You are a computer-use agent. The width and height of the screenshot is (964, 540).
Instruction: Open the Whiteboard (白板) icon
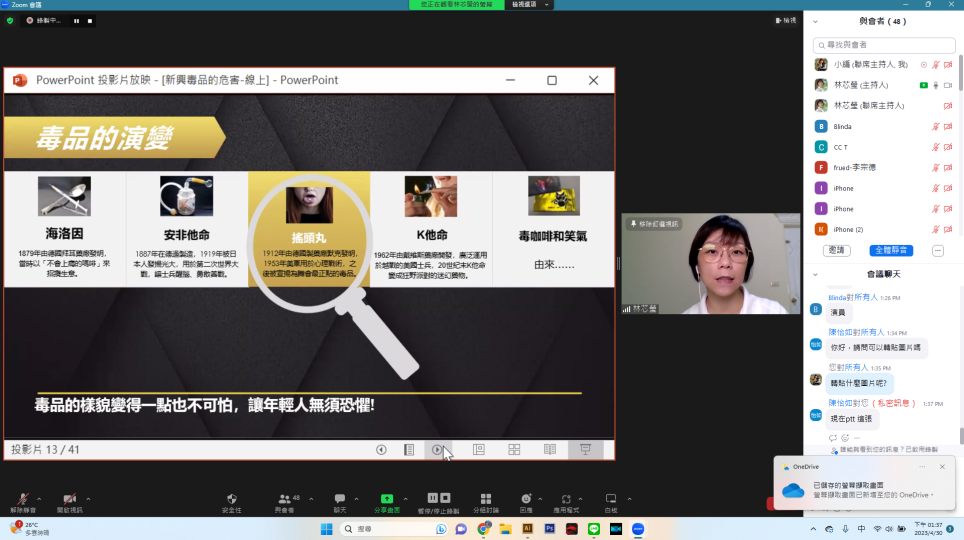point(610,499)
